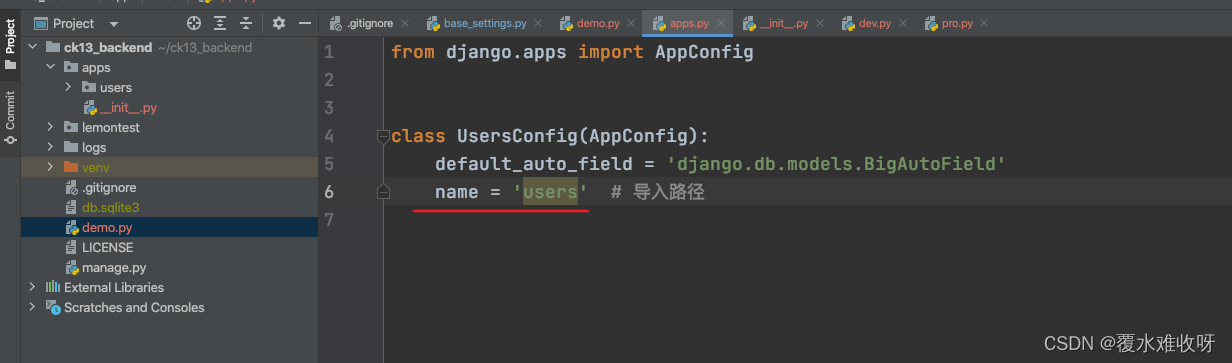Collapse the apps folder arrow
Image resolution: width=1232 pixels, height=363 pixels.
(51, 67)
